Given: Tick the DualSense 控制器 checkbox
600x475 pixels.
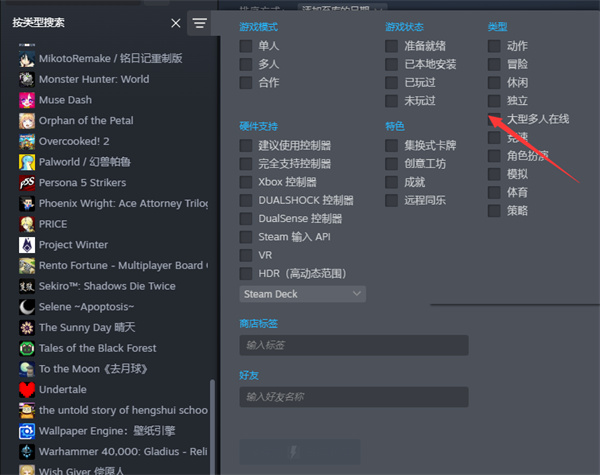Looking at the screenshot, I should (246, 219).
